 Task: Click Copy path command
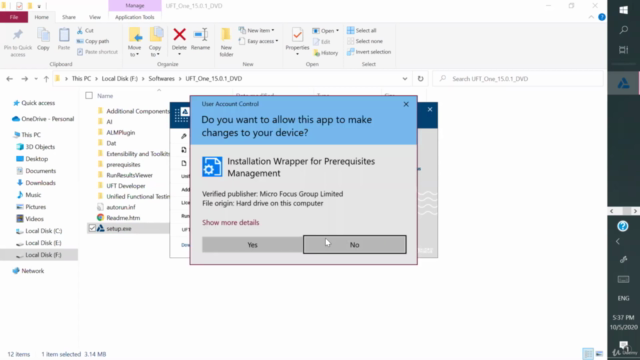pyautogui.click(x=93, y=41)
